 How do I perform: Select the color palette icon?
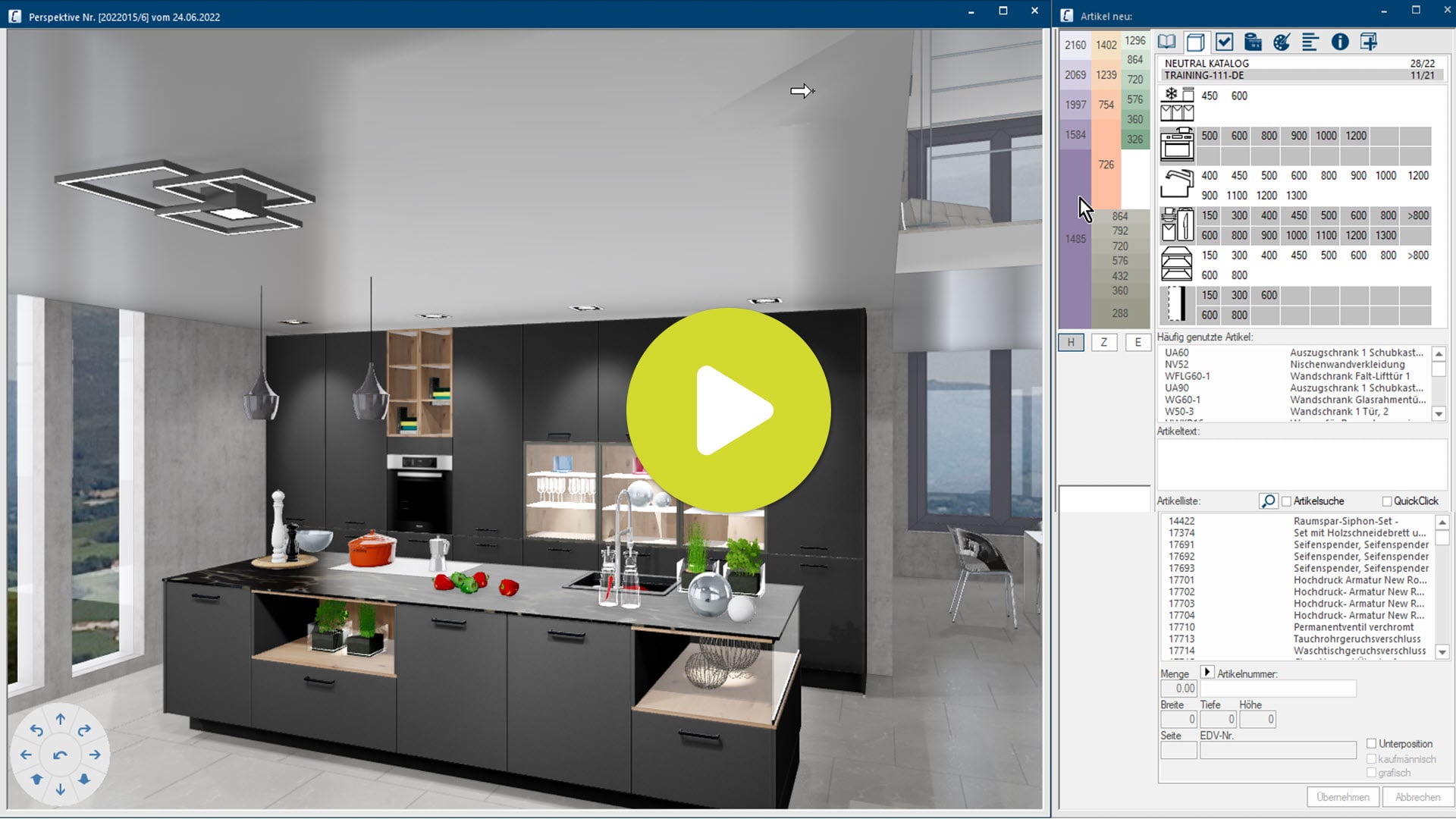1282,42
